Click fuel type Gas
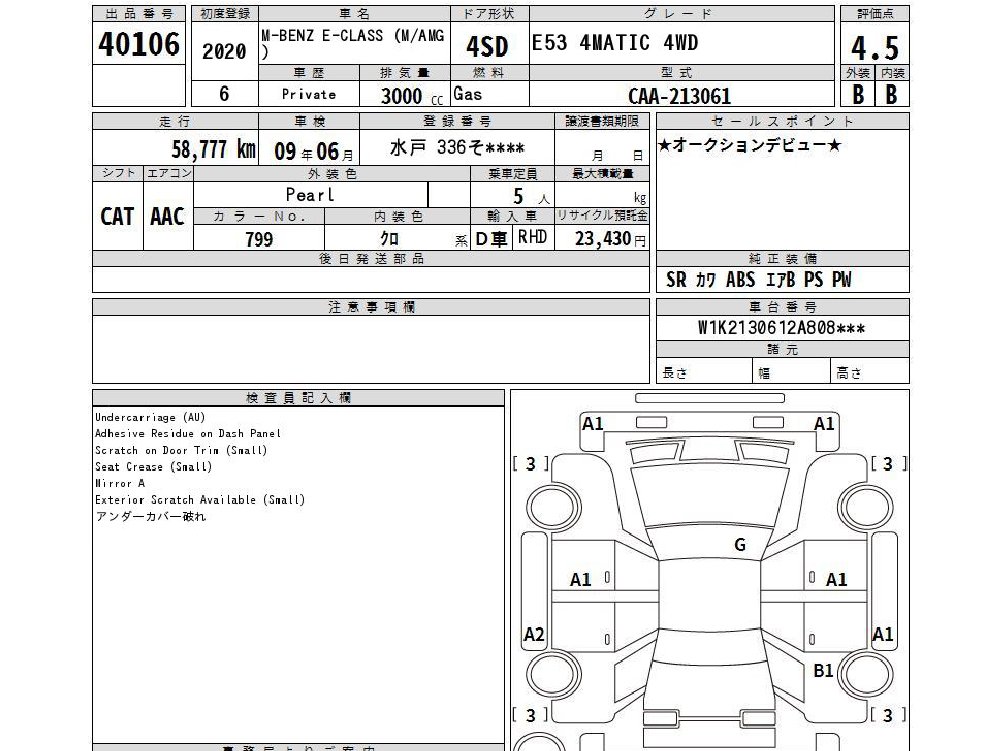 click(467, 94)
